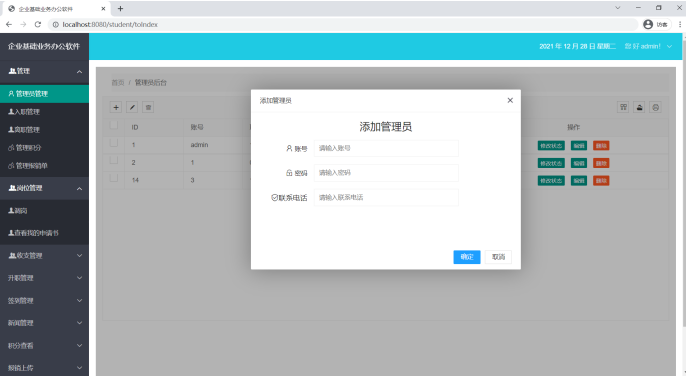
Task: Expand the 签到管理 sidebar section
Action: pyautogui.click(x=44, y=301)
